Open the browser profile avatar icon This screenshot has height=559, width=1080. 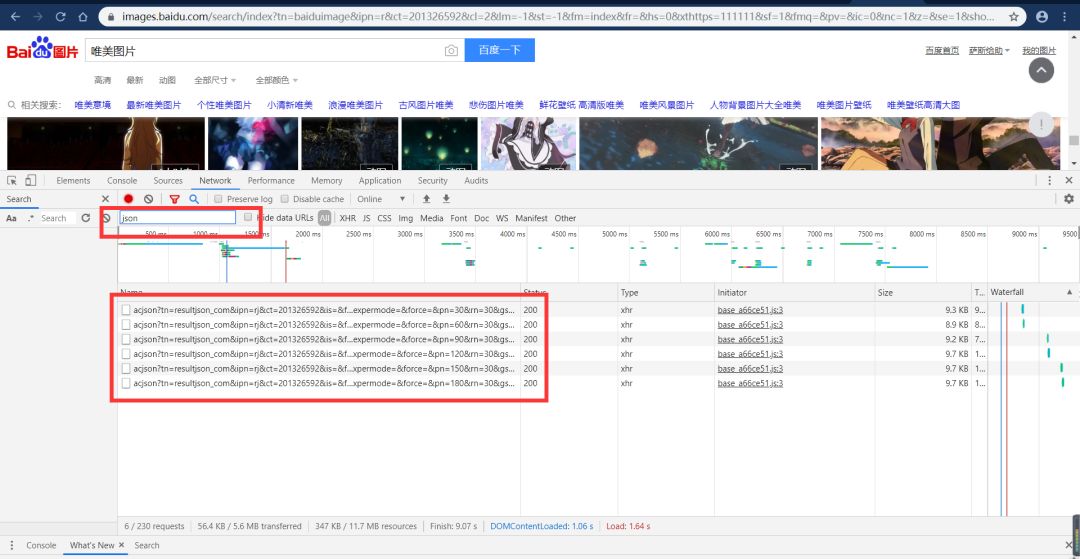tap(1042, 16)
